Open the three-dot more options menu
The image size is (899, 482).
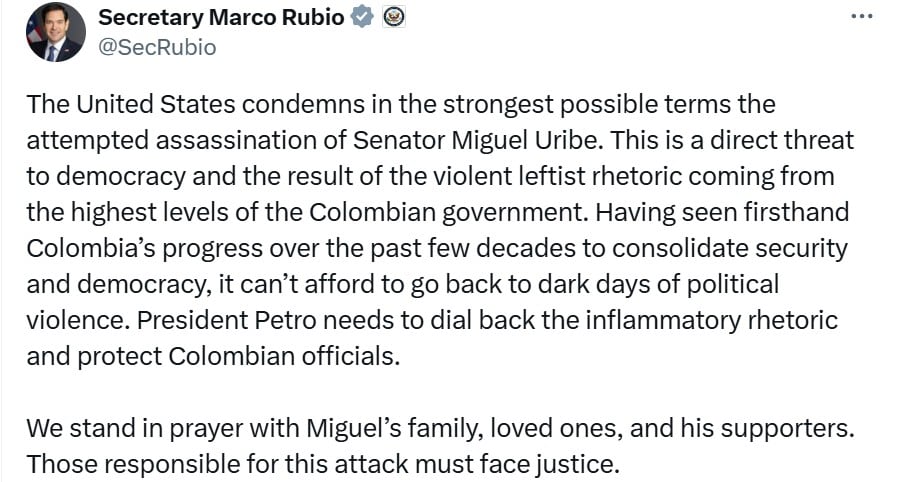(861, 17)
